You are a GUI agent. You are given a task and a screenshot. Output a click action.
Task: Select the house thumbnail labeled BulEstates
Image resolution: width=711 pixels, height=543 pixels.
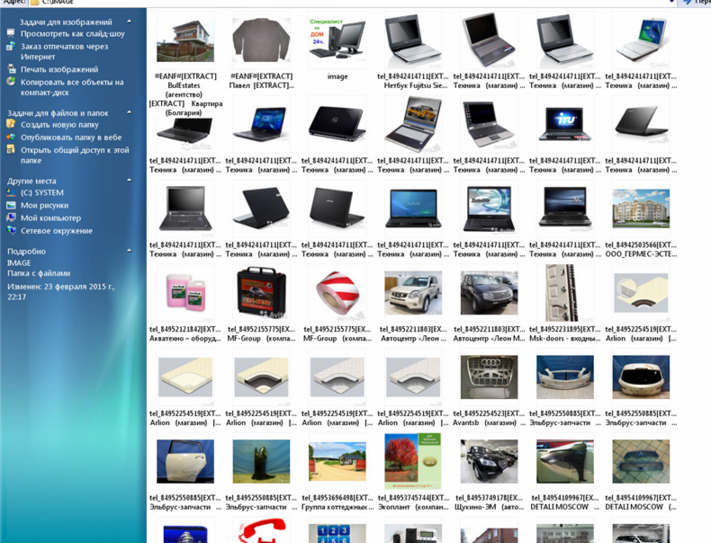(x=185, y=41)
